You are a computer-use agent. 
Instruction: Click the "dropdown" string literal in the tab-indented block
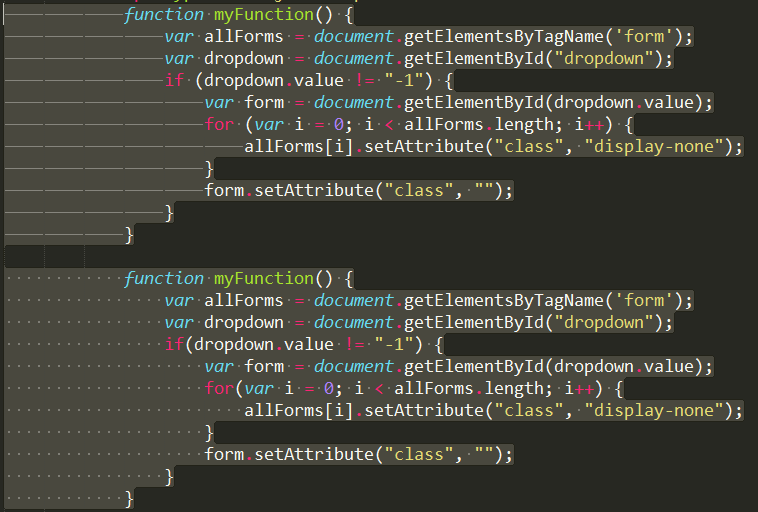click(x=604, y=59)
